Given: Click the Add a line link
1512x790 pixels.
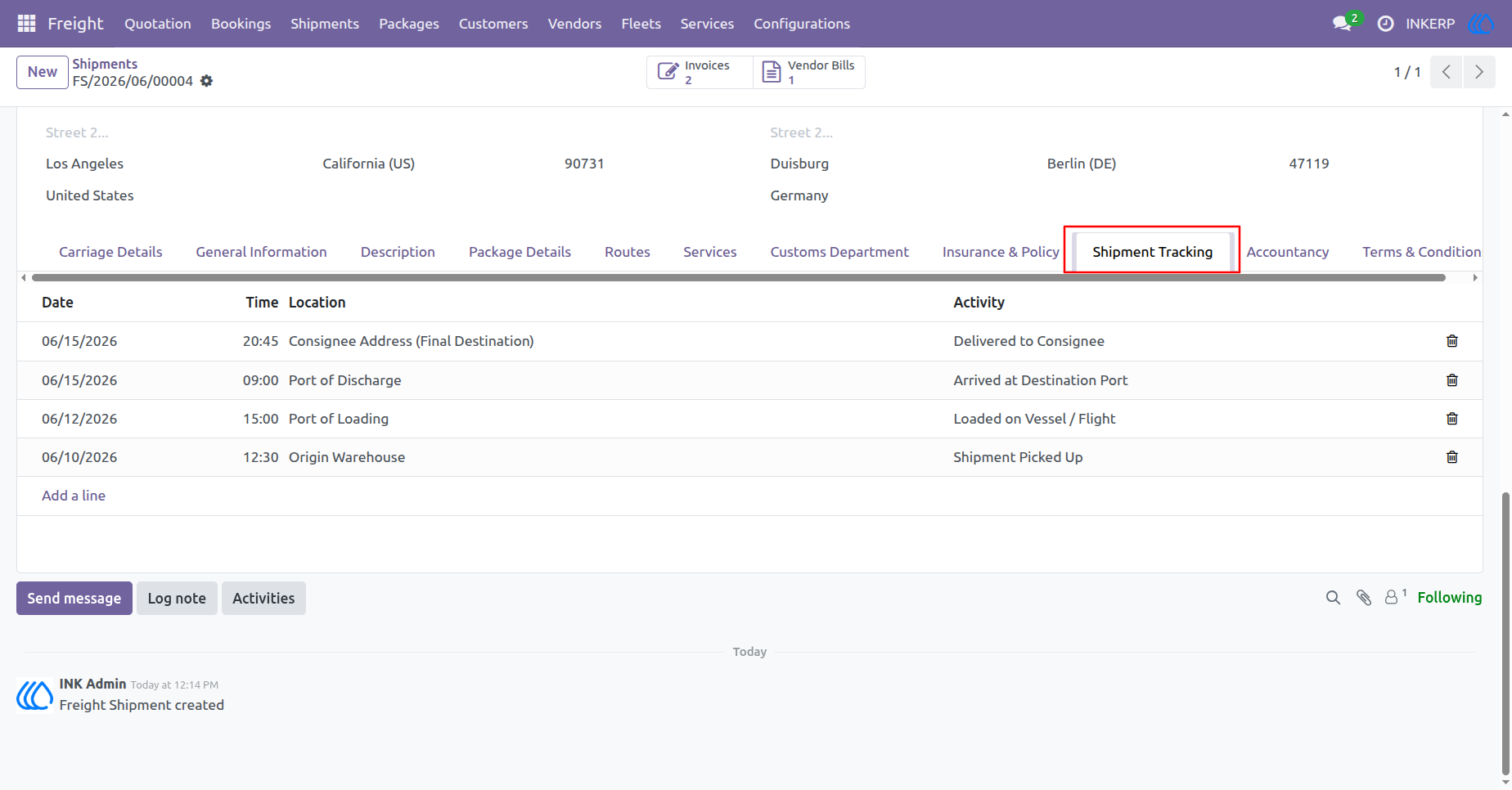Looking at the screenshot, I should [x=74, y=496].
